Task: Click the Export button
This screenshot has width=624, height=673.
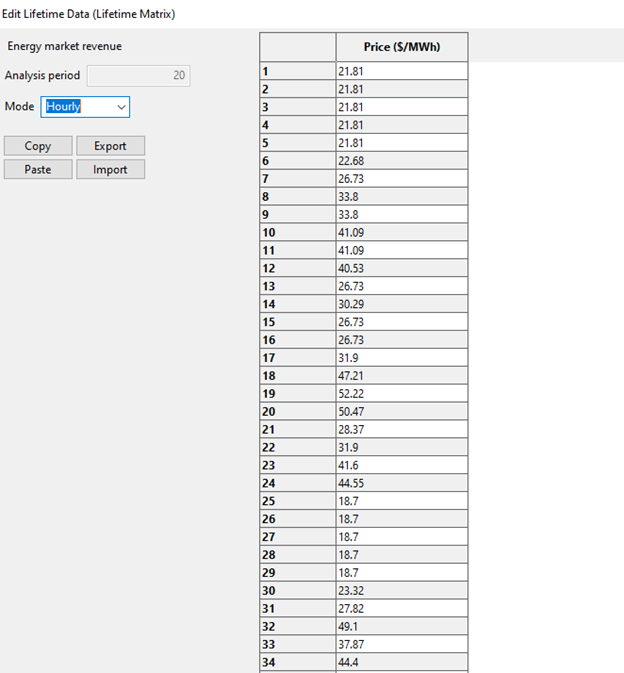Action: (110, 146)
